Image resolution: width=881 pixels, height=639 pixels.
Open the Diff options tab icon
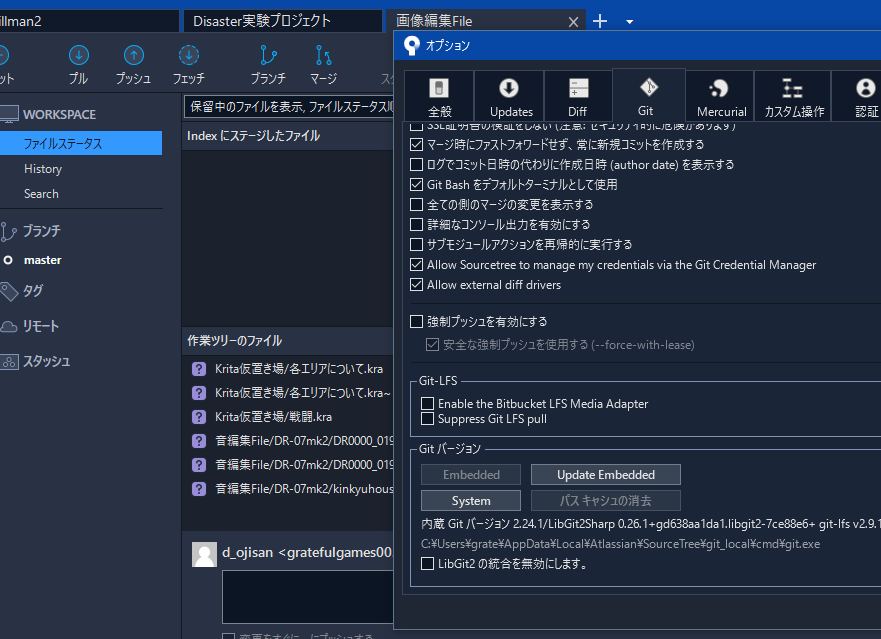pos(578,88)
